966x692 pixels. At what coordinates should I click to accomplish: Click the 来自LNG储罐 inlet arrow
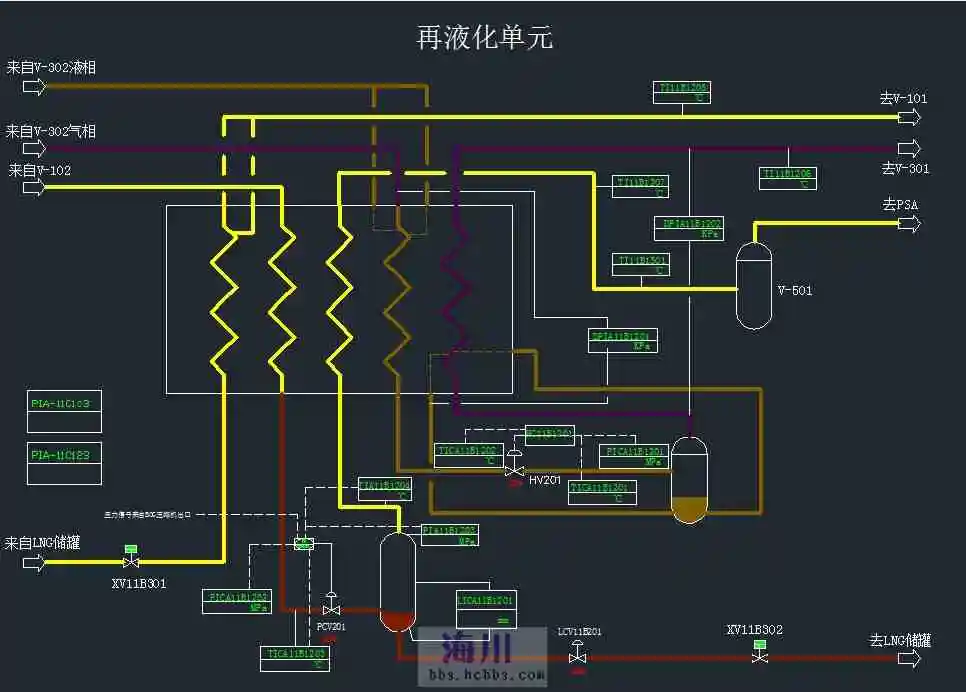coord(34,563)
